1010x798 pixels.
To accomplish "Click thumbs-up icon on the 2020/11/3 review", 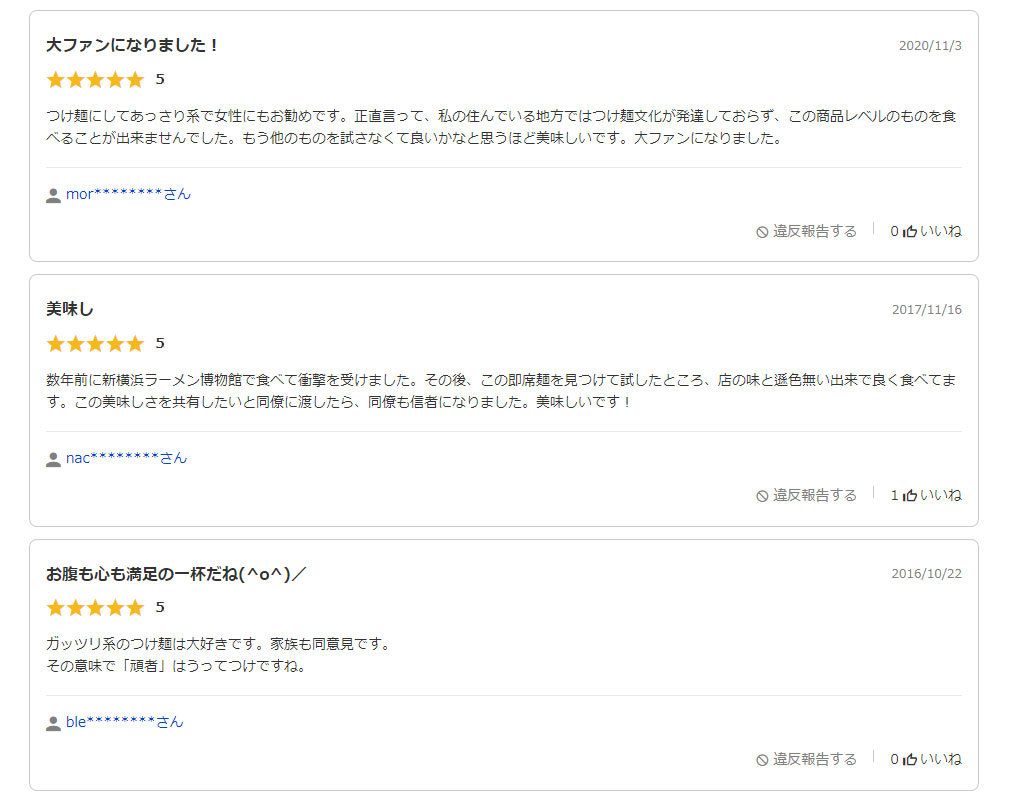I will [x=910, y=231].
